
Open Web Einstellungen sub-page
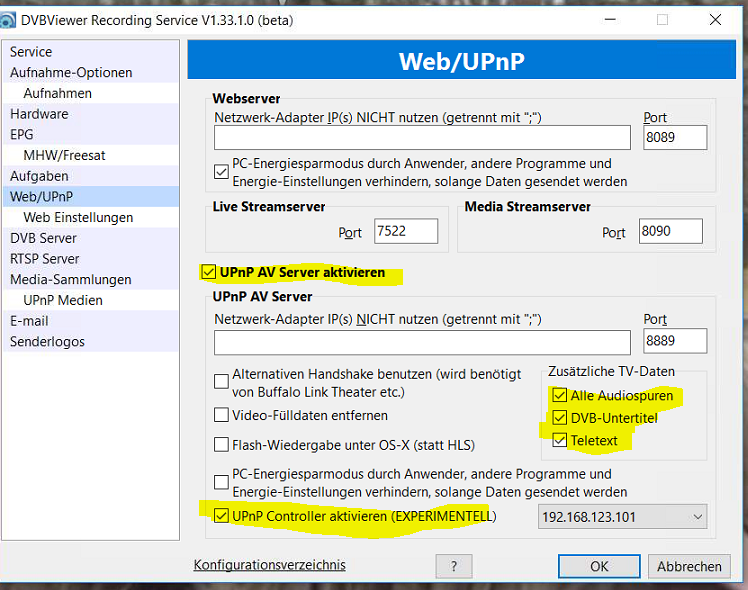pos(91,217)
